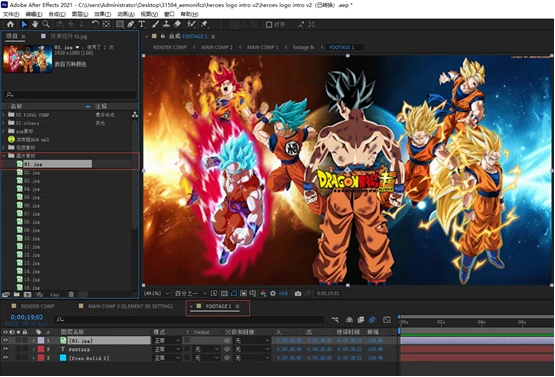This screenshot has height=377, width=555.
Task: Select the 10.jpg project item
Action: coord(28,238)
